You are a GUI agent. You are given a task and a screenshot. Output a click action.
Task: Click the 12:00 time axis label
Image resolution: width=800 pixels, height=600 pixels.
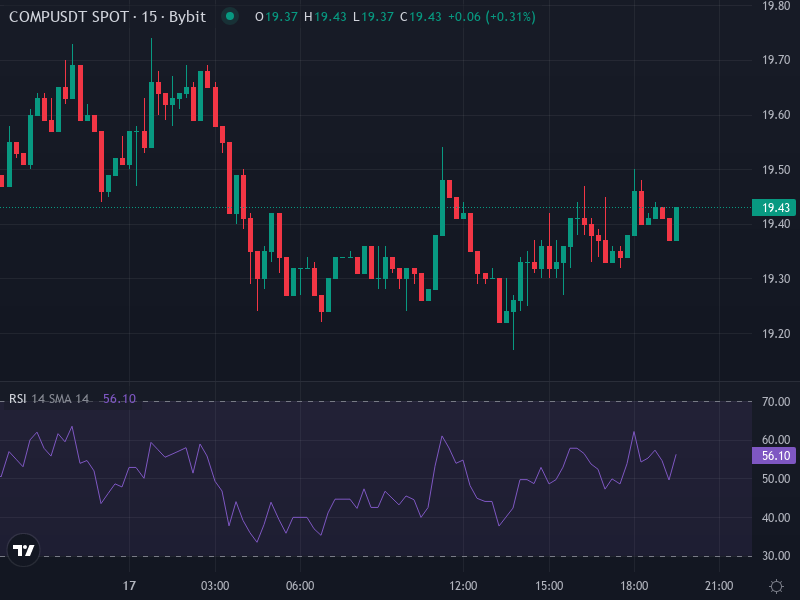point(466,587)
